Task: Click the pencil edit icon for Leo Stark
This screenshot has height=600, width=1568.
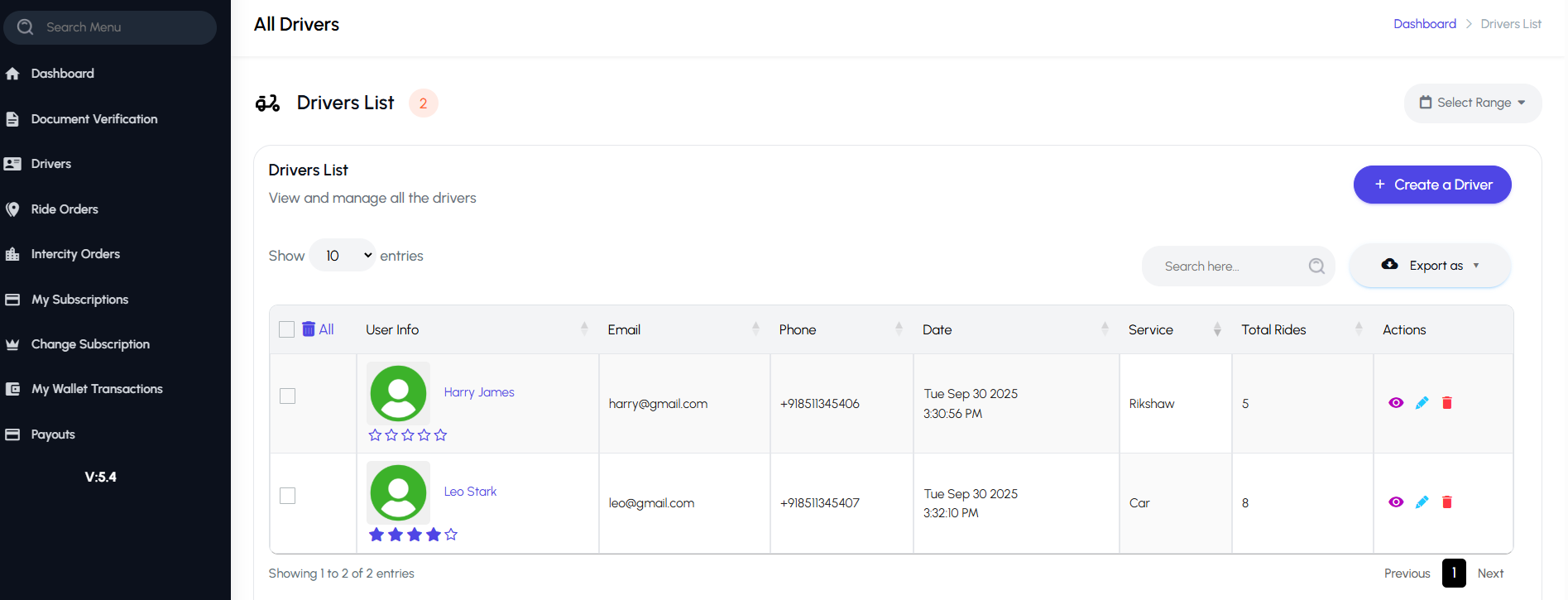Action: (x=1422, y=502)
